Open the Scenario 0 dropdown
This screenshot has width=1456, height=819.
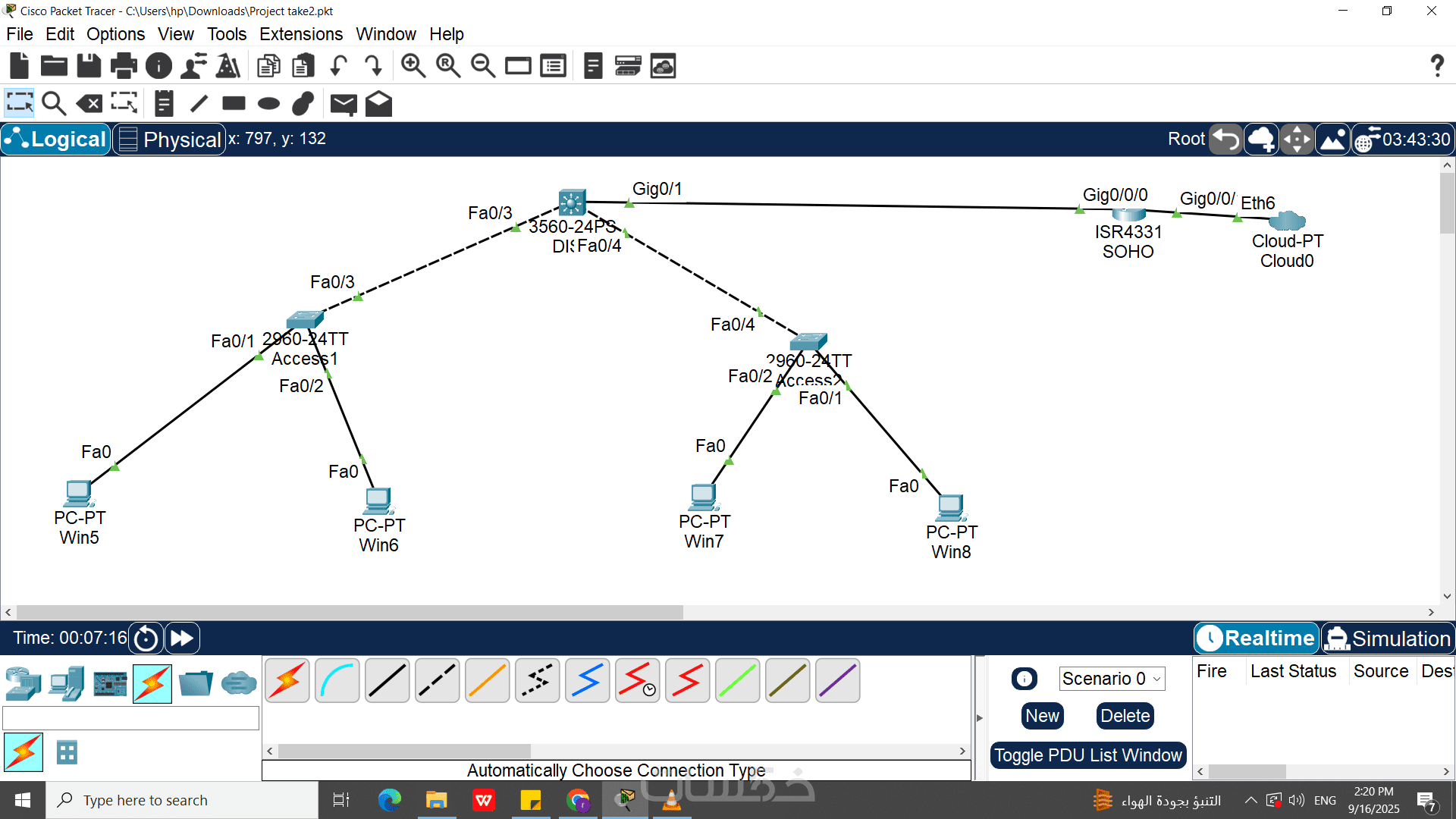1111,679
